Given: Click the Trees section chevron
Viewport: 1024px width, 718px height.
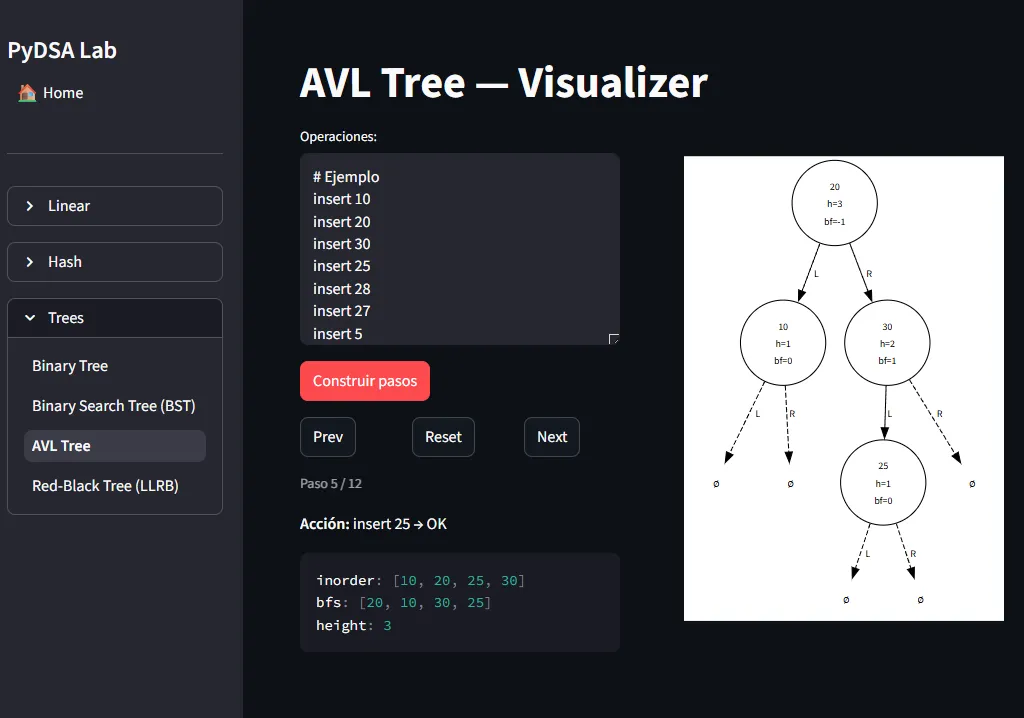Looking at the screenshot, I should pyautogui.click(x=29, y=317).
